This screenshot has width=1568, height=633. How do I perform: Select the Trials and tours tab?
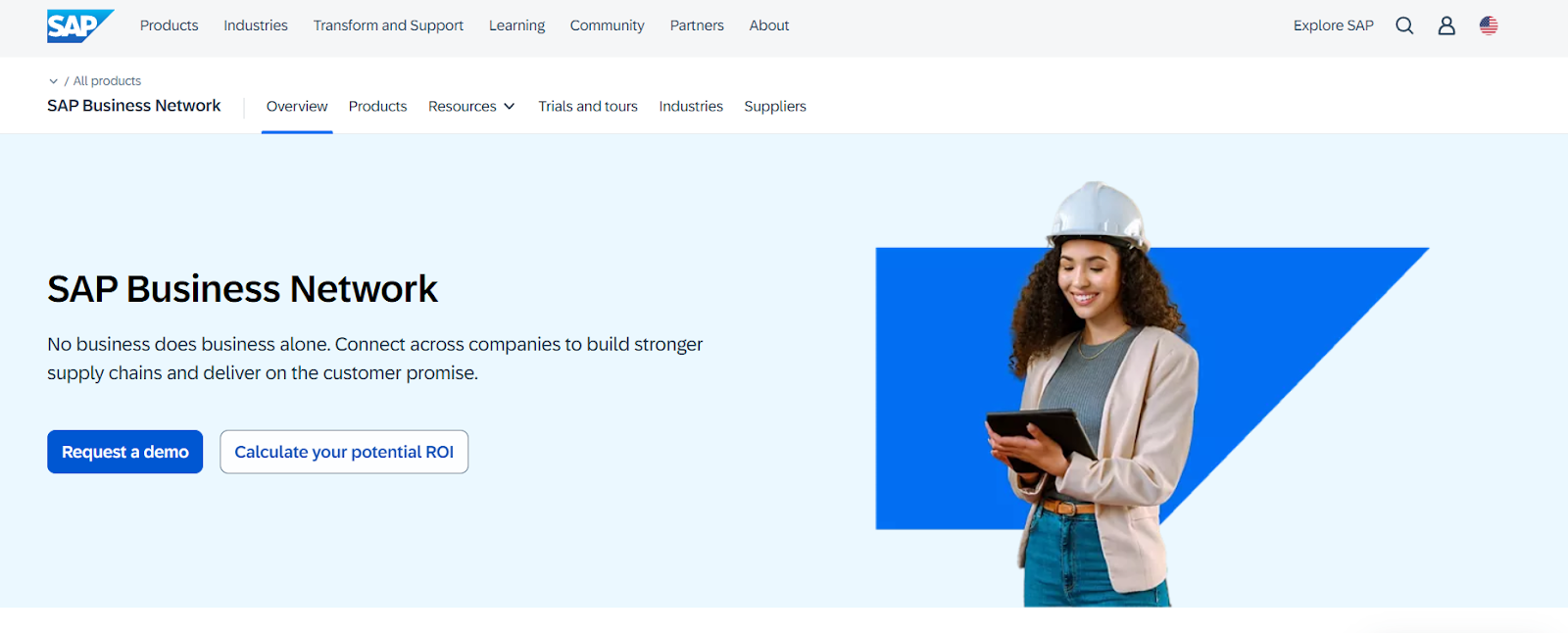(588, 106)
